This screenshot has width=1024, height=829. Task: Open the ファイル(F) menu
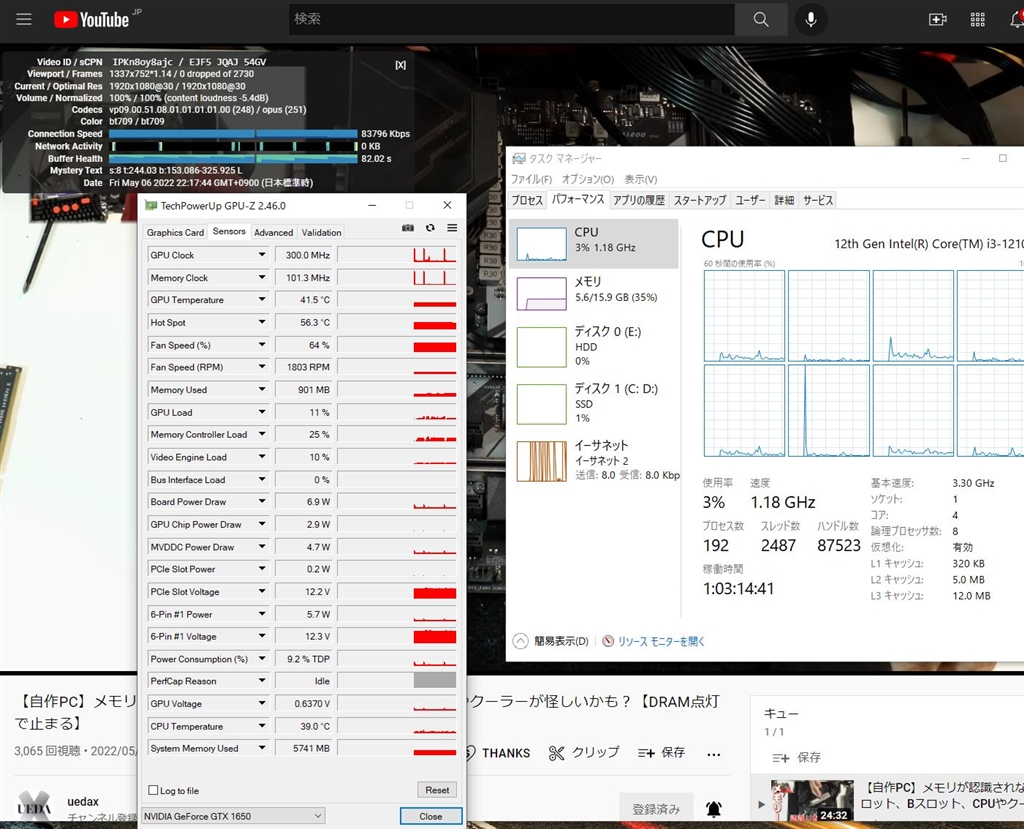531,179
